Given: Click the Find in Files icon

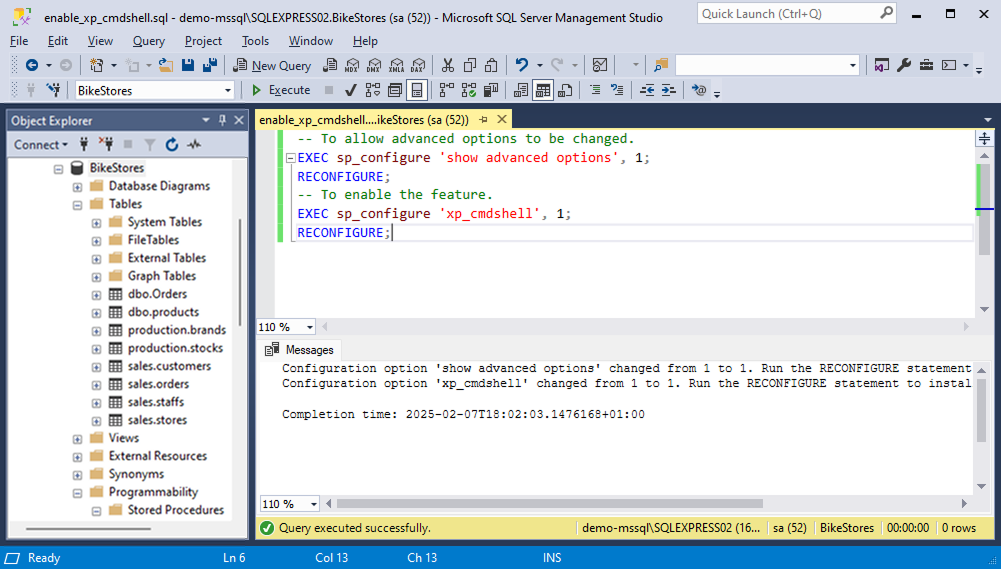Looking at the screenshot, I should (661, 65).
